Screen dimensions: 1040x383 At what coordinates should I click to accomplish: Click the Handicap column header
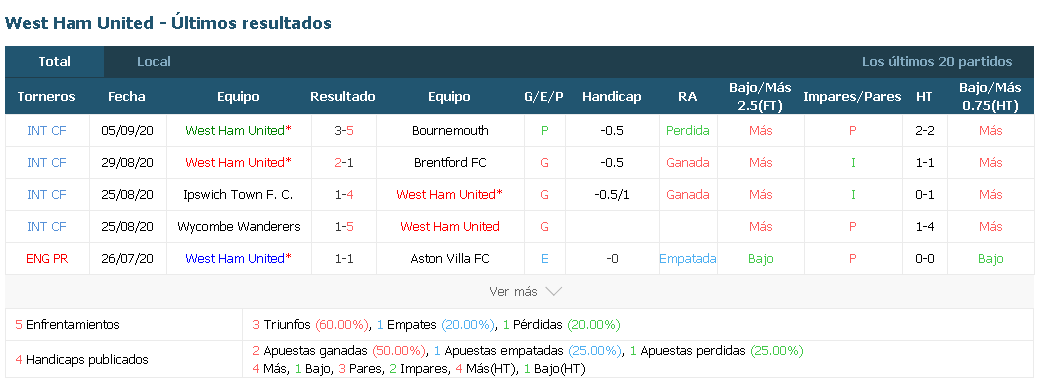[x=612, y=97]
